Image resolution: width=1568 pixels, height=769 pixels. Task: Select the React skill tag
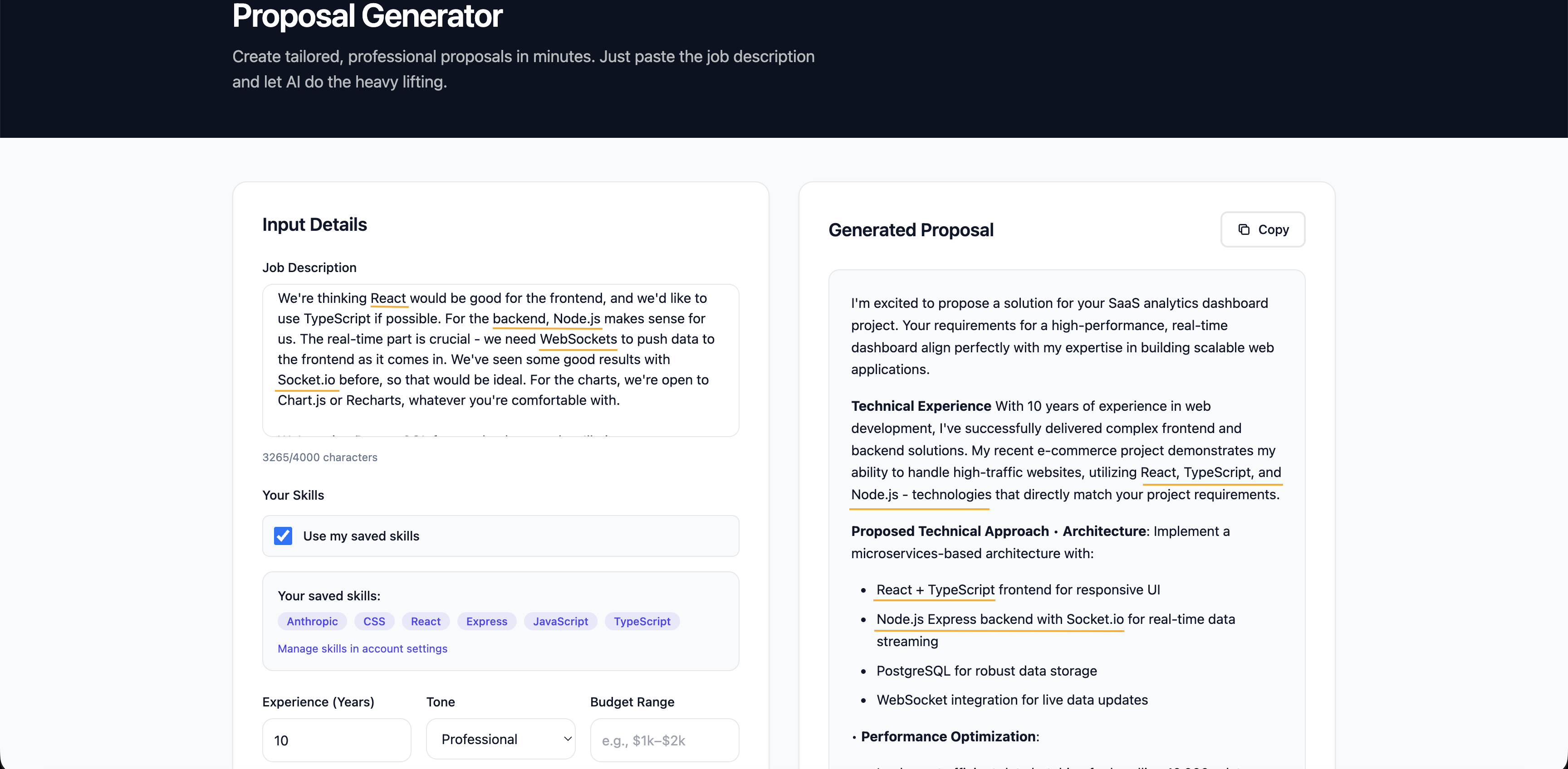tap(426, 621)
